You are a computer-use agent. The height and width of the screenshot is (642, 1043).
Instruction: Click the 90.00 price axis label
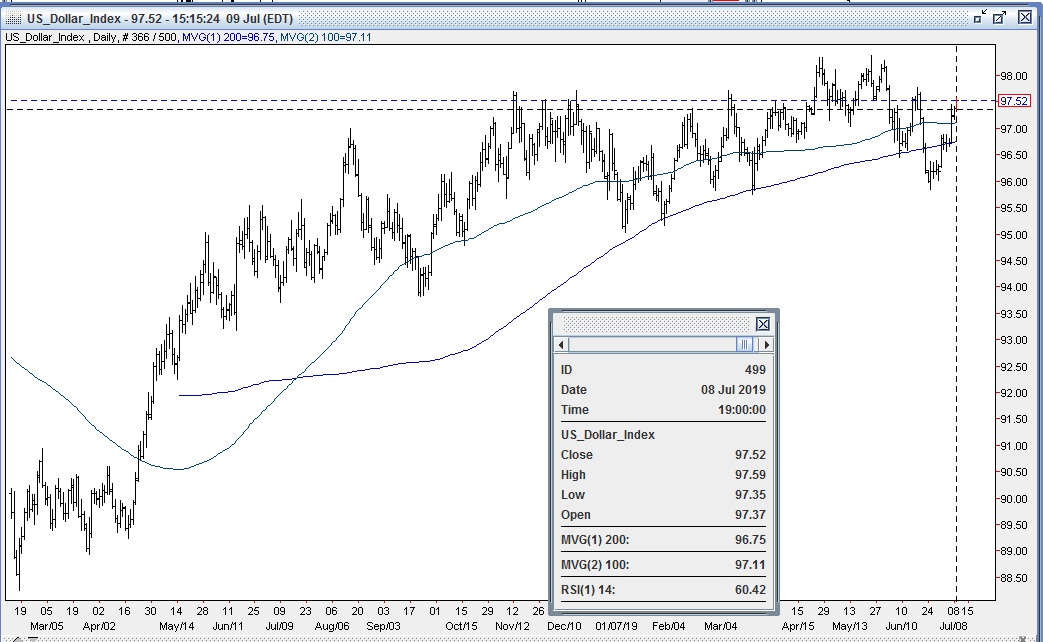1014,499
